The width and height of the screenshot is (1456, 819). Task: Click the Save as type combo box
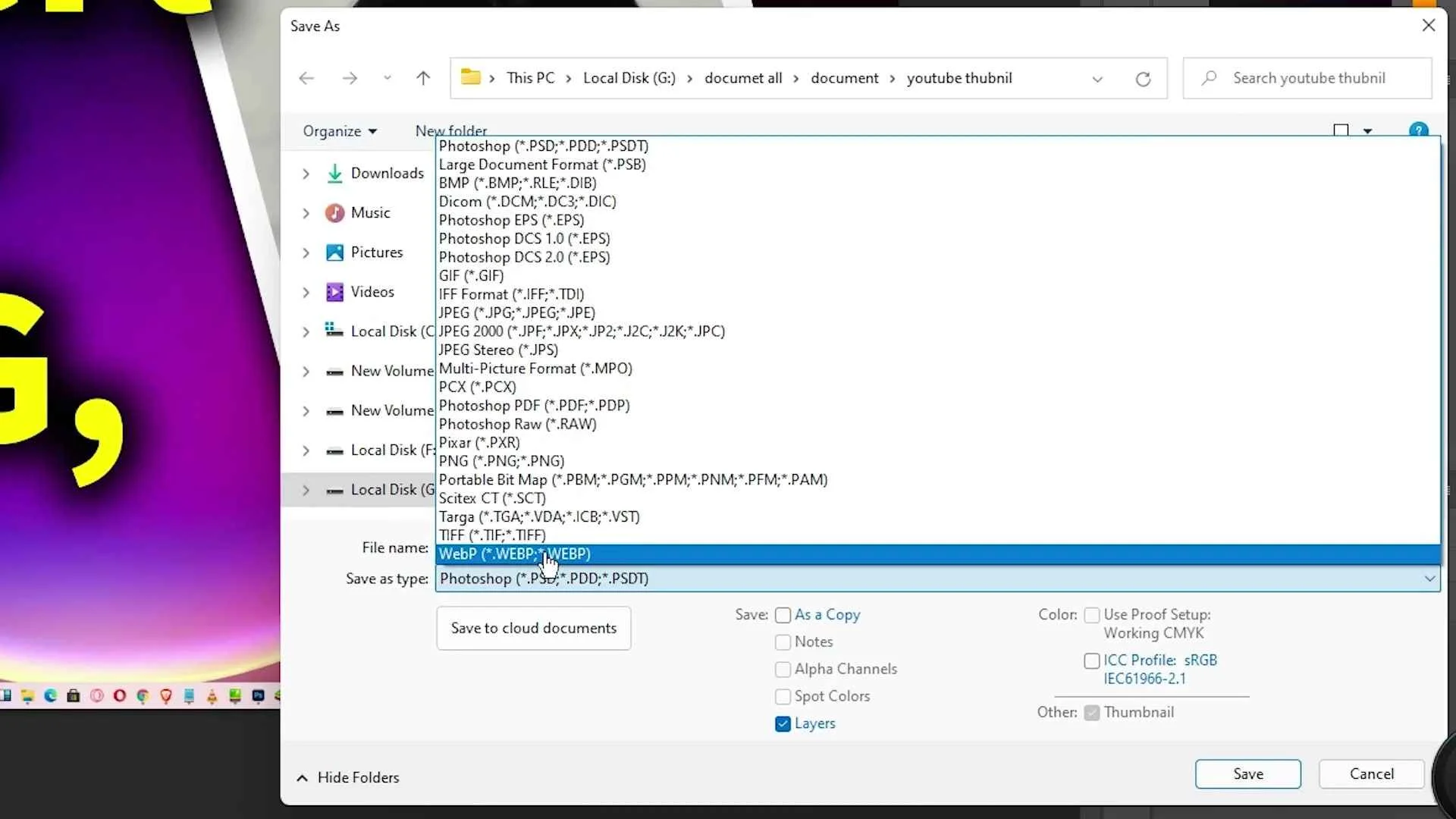coord(938,579)
